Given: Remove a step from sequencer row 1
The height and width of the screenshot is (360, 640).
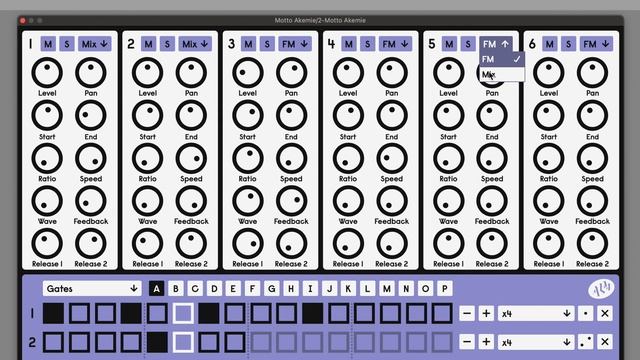Looking at the screenshot, I should [x=467, y=313].
